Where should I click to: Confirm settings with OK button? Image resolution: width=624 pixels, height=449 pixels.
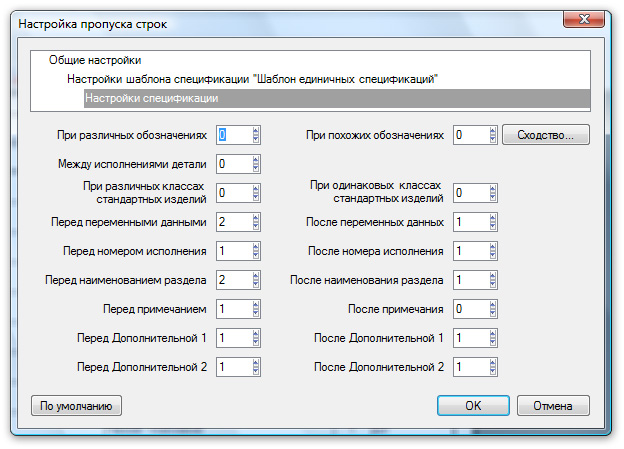(473, 406)
